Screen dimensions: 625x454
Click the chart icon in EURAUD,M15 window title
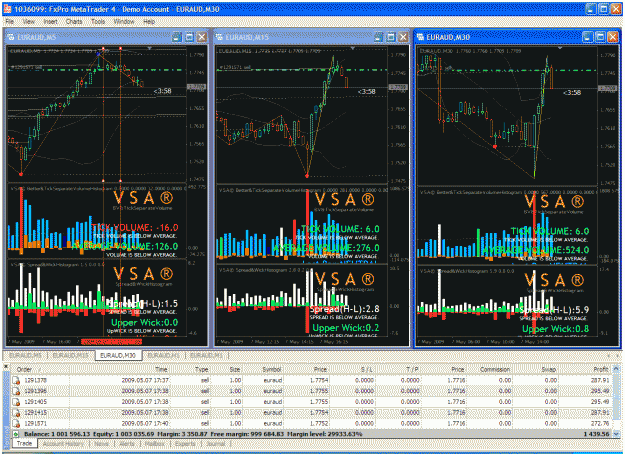coord(219,37)
